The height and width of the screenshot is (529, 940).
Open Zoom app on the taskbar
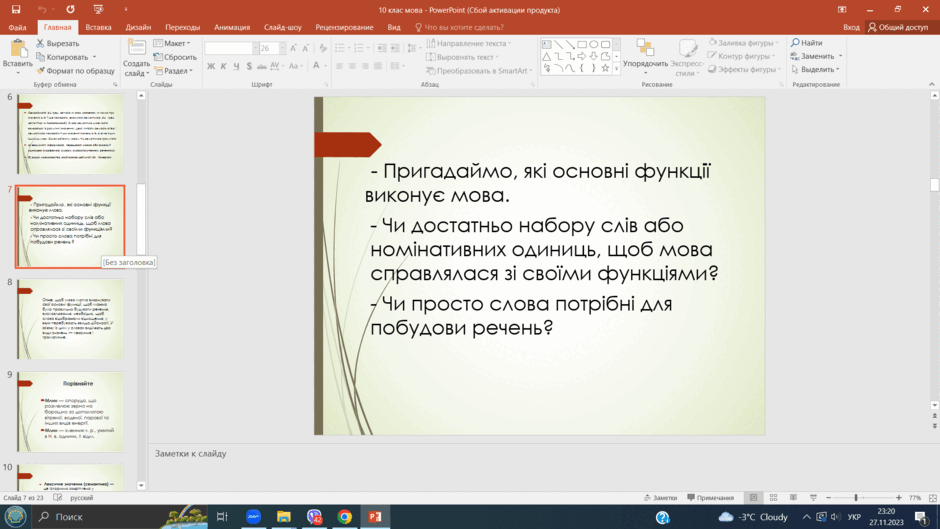click(x=254, y=516)
